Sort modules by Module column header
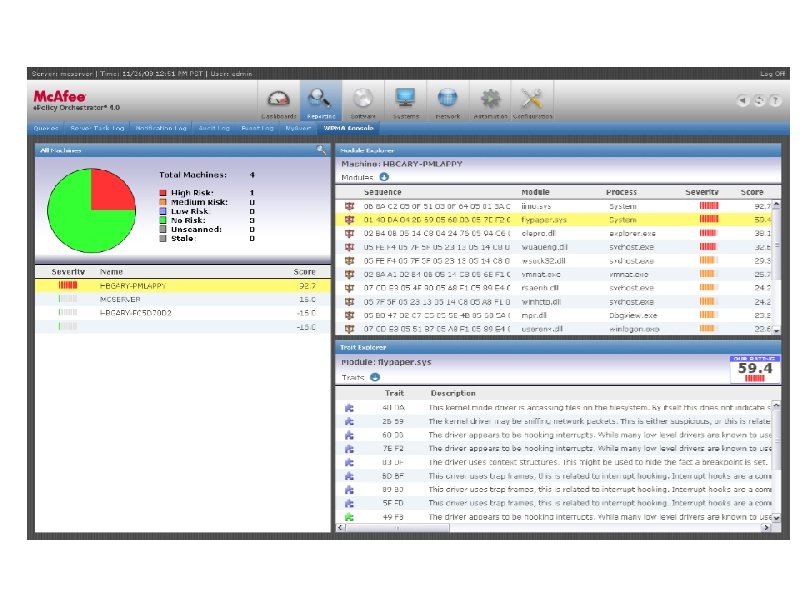Viewport: 800px width, 600px height. pos(535,192)
